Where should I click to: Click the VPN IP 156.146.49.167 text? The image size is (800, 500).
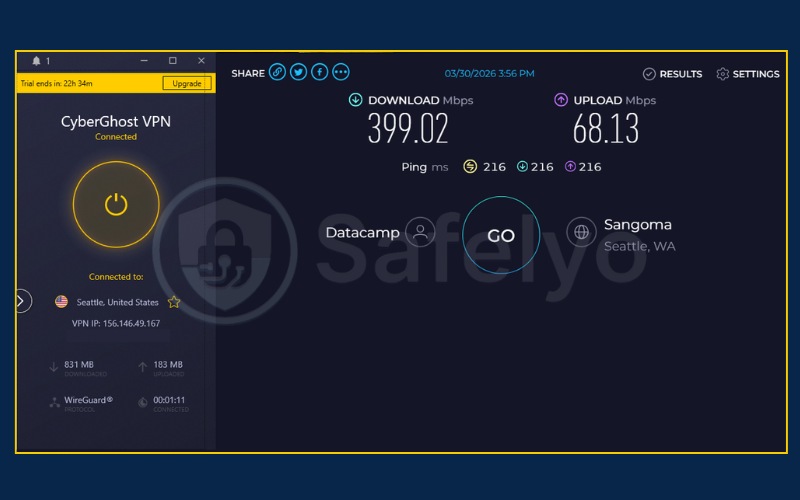116,323
